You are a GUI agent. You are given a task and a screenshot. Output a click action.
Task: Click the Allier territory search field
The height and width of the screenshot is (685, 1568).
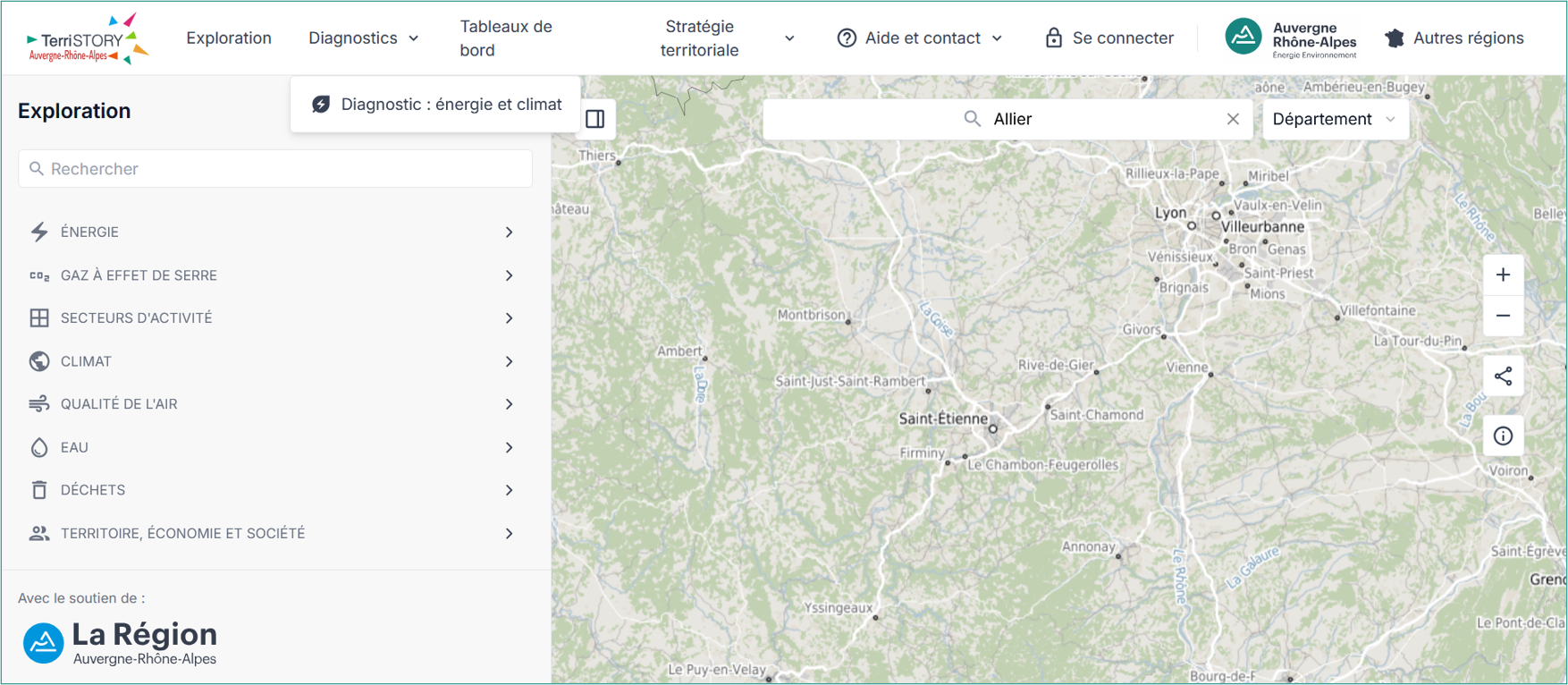tap(1008, 119)
